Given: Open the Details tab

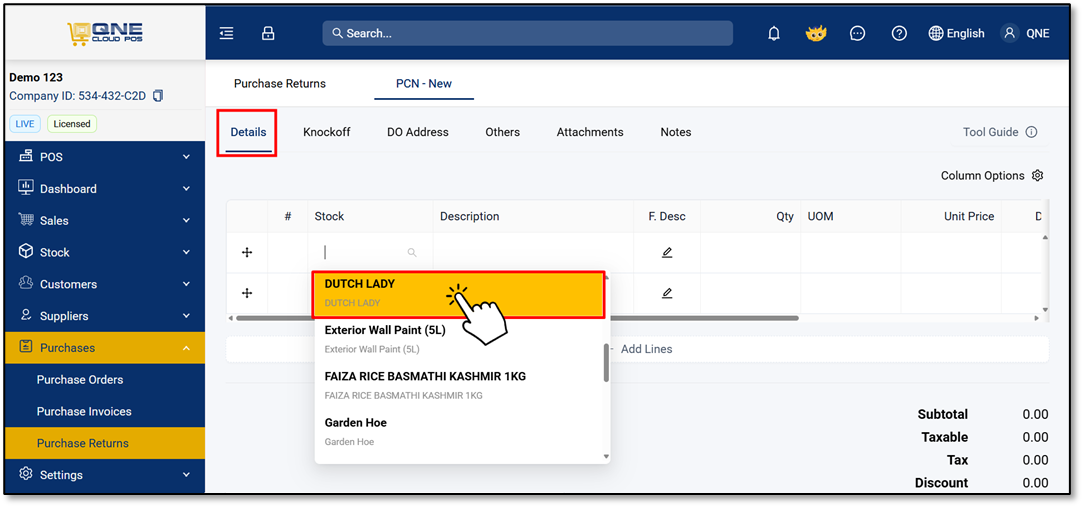Looking at the screenshot, I should [x=248, y=132].
